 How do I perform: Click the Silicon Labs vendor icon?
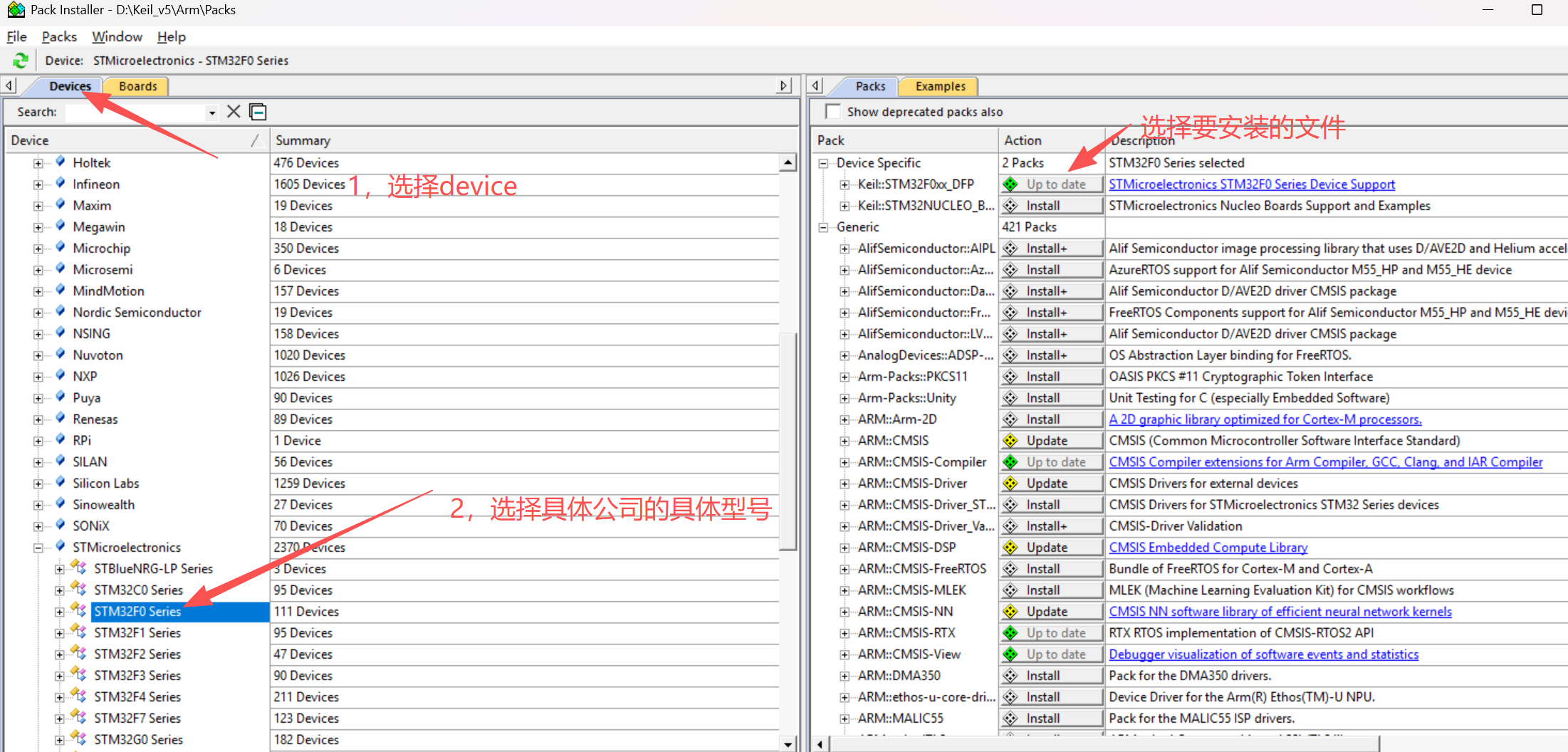[x=61, y=482]
